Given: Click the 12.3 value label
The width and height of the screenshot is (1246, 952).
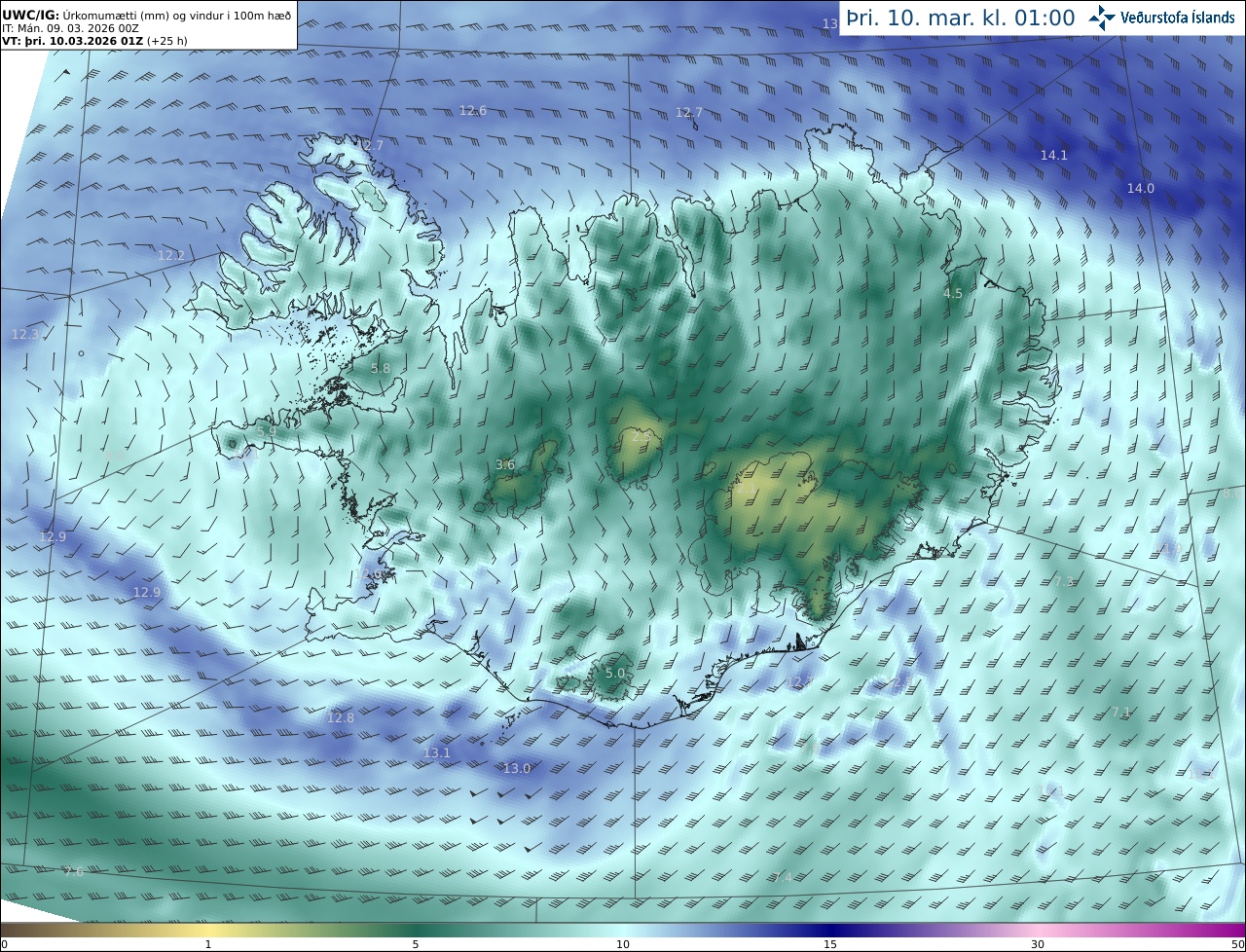Looking at the screenshot, I should click(x=25, y=334).
